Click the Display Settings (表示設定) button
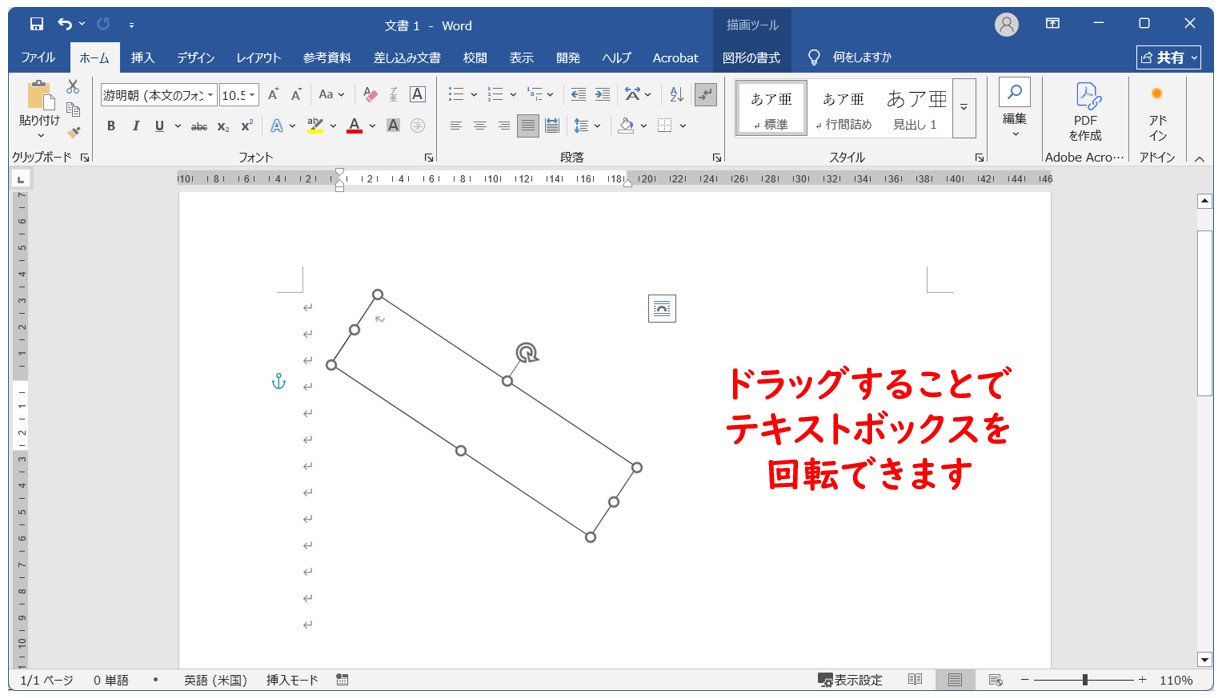 (x=850, y=680)
